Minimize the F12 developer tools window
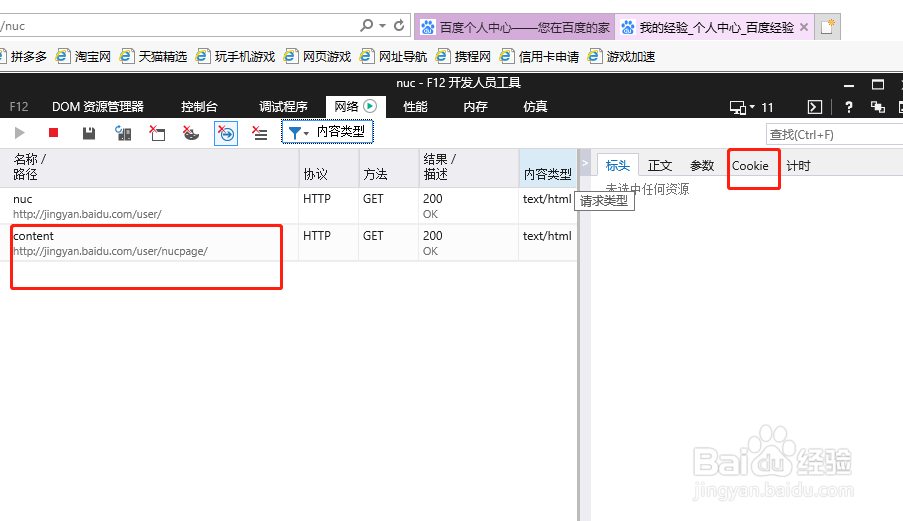Viewport: 903px width, 521px height. (x=849, y=85)
